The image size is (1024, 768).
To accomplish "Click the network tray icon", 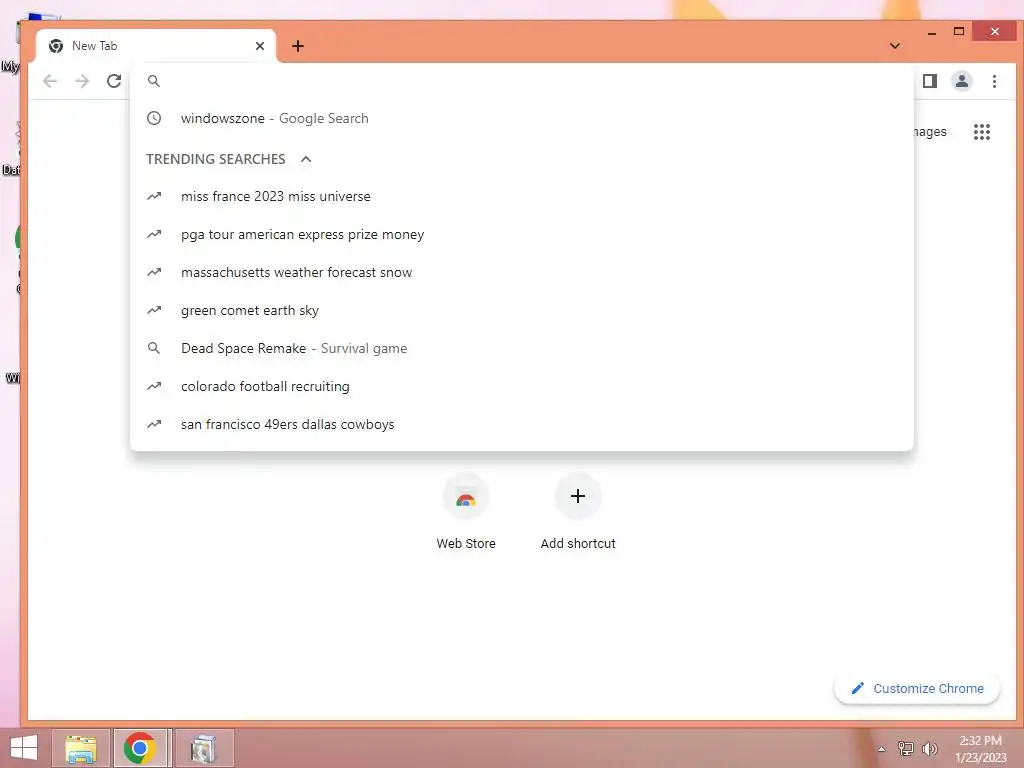I will [906, 748].
